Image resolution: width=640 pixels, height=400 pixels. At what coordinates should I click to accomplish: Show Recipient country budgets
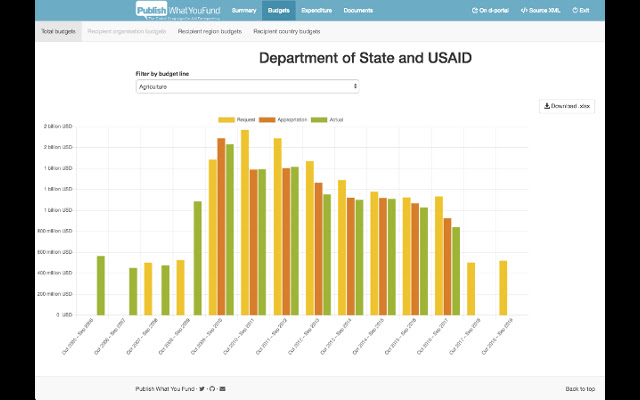(x=287, y=31)
